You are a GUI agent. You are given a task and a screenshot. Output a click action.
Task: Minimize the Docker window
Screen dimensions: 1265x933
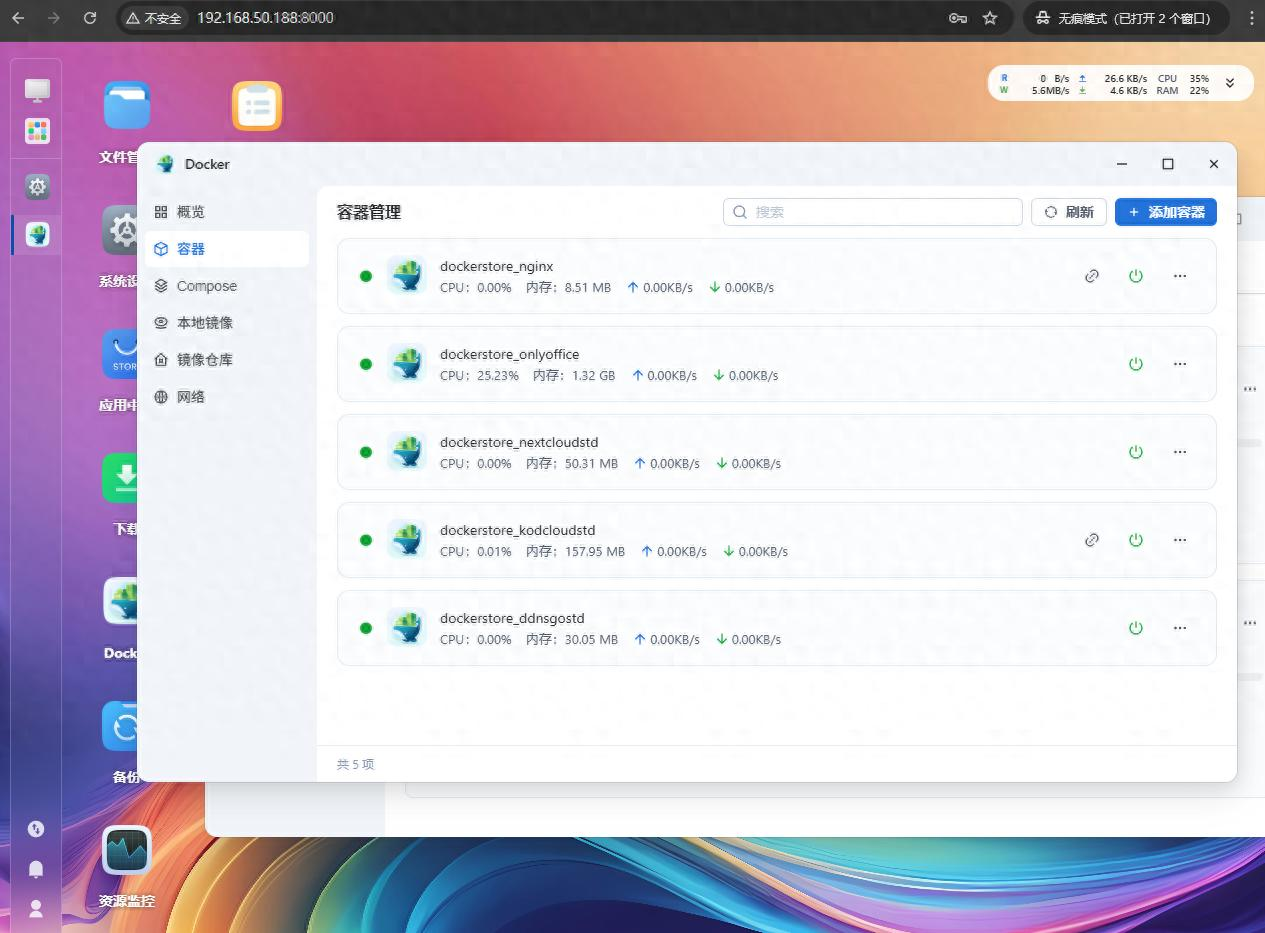point(1122,164)
